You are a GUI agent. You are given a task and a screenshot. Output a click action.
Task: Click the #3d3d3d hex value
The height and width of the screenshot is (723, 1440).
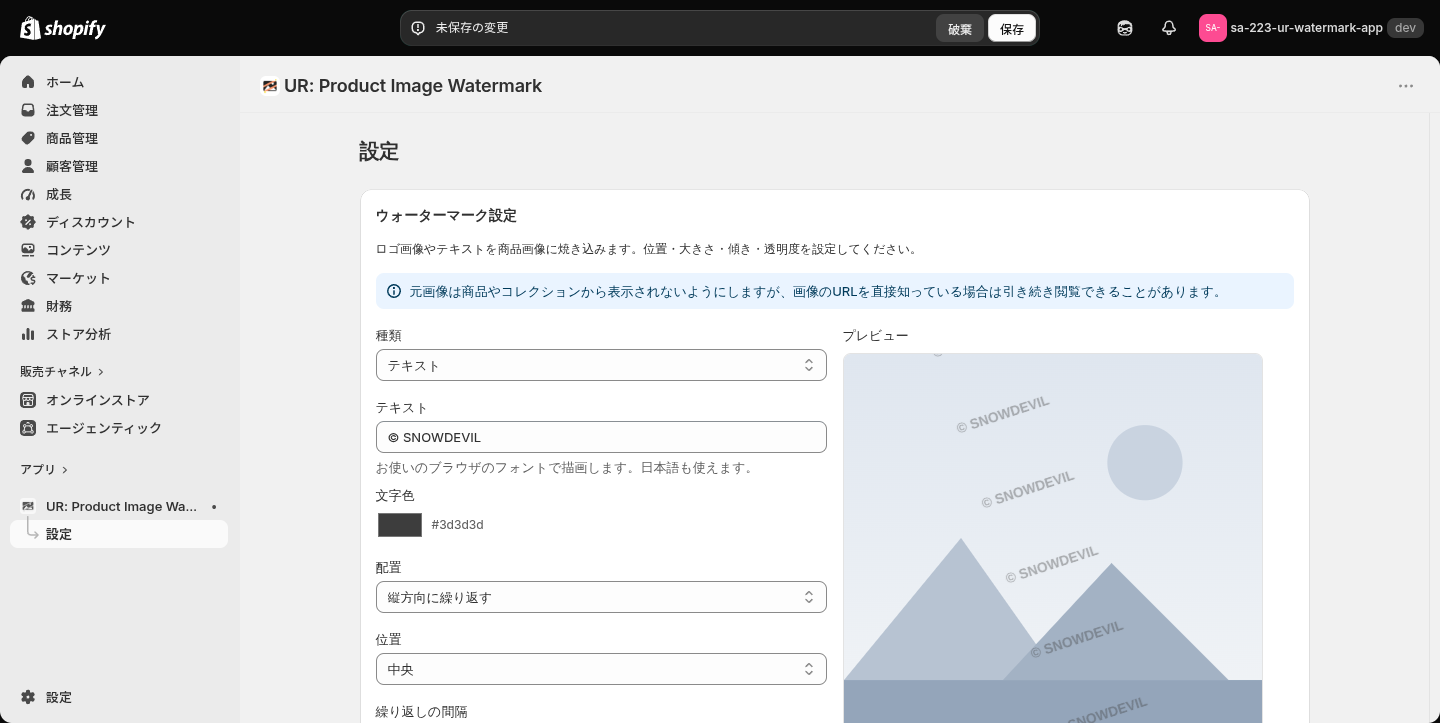click(x=457, y=525)
